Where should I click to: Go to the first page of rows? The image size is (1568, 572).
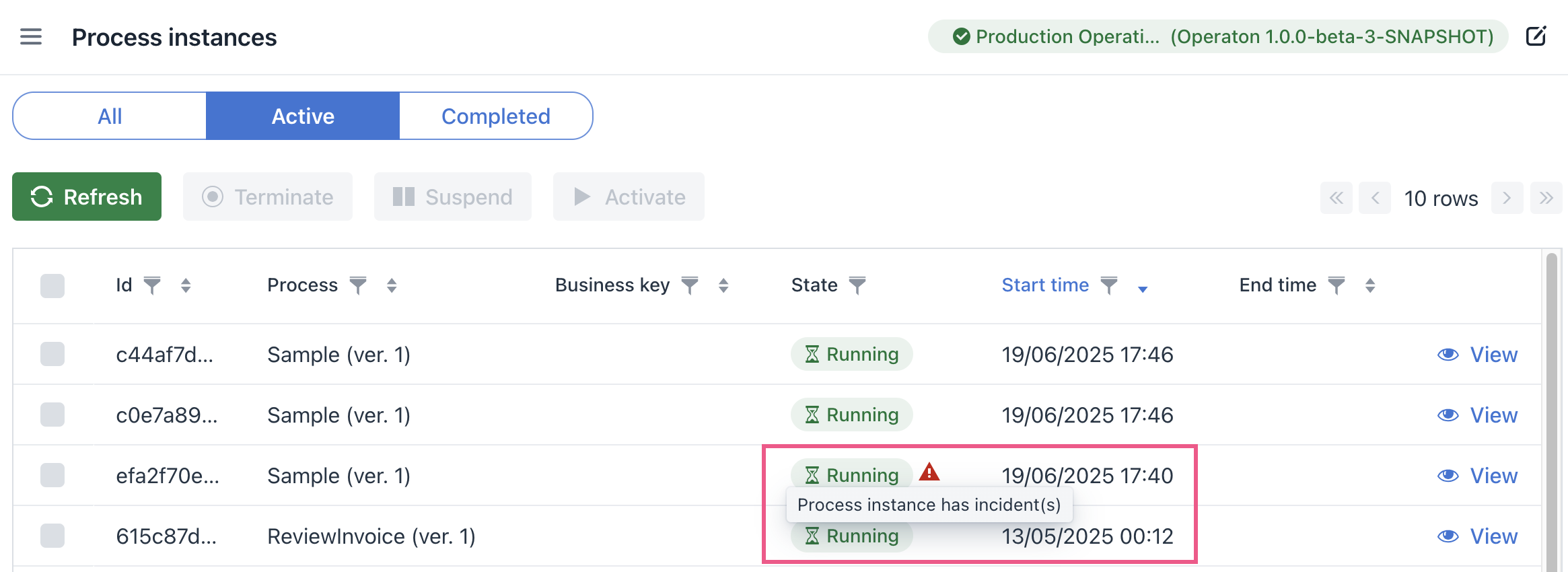point(1337,198)
